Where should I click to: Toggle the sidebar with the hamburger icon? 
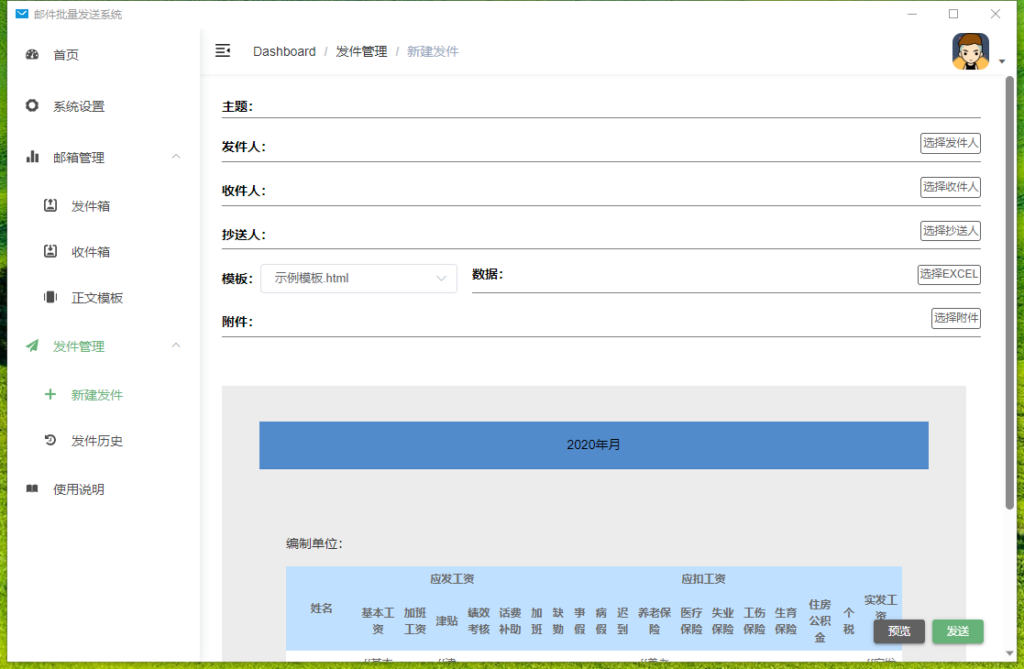[222, 51]
